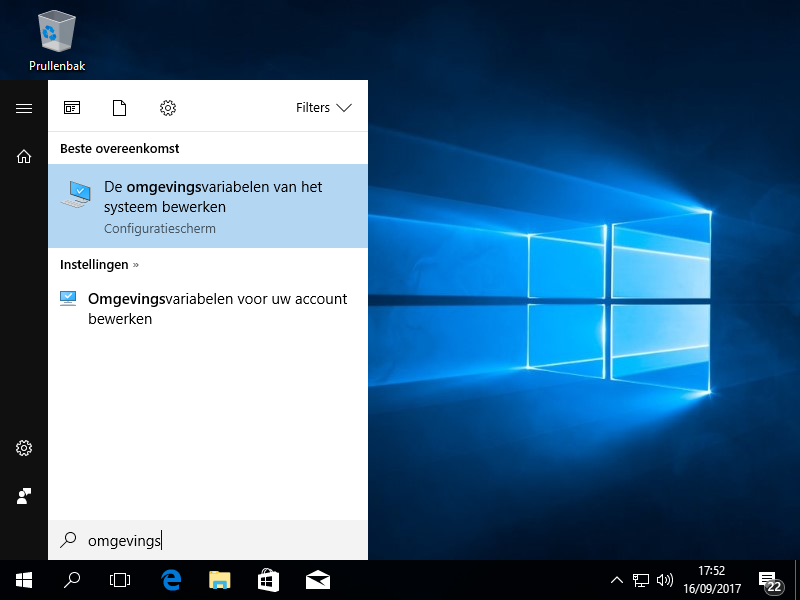Screen dimensions: 800x600
Task: Click the search box containing 'omgevings'
Action: coord(208,540)
